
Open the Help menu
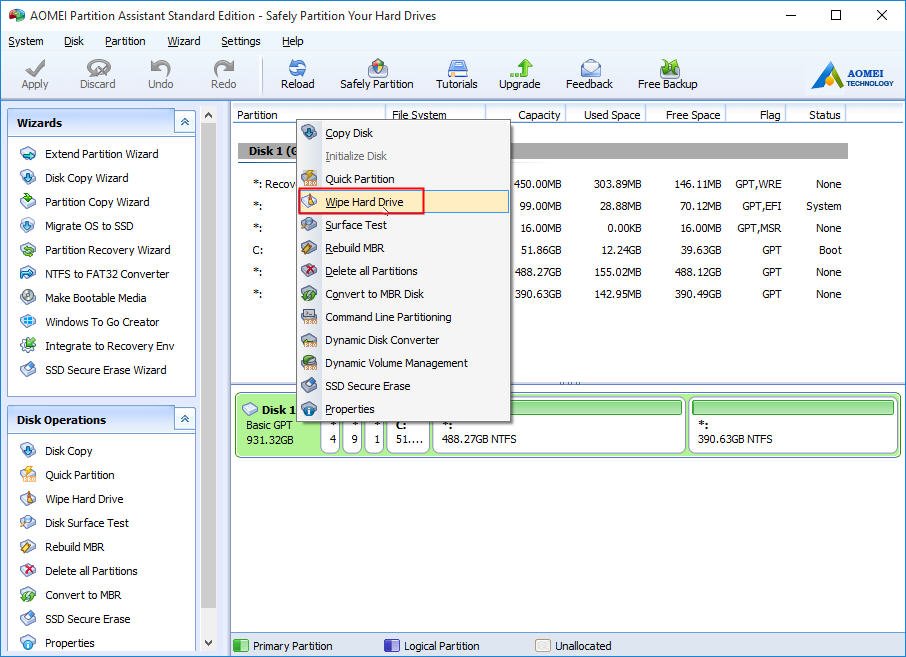pyautogui.click(x=293, y=41)
